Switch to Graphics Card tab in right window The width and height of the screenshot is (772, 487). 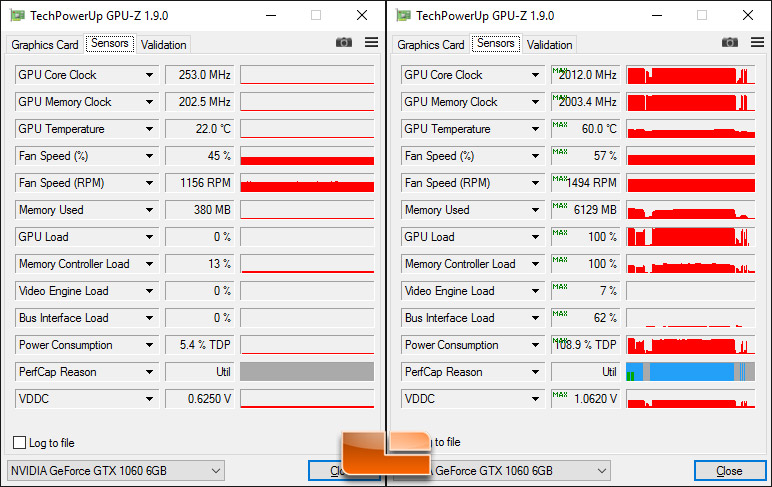431,45
